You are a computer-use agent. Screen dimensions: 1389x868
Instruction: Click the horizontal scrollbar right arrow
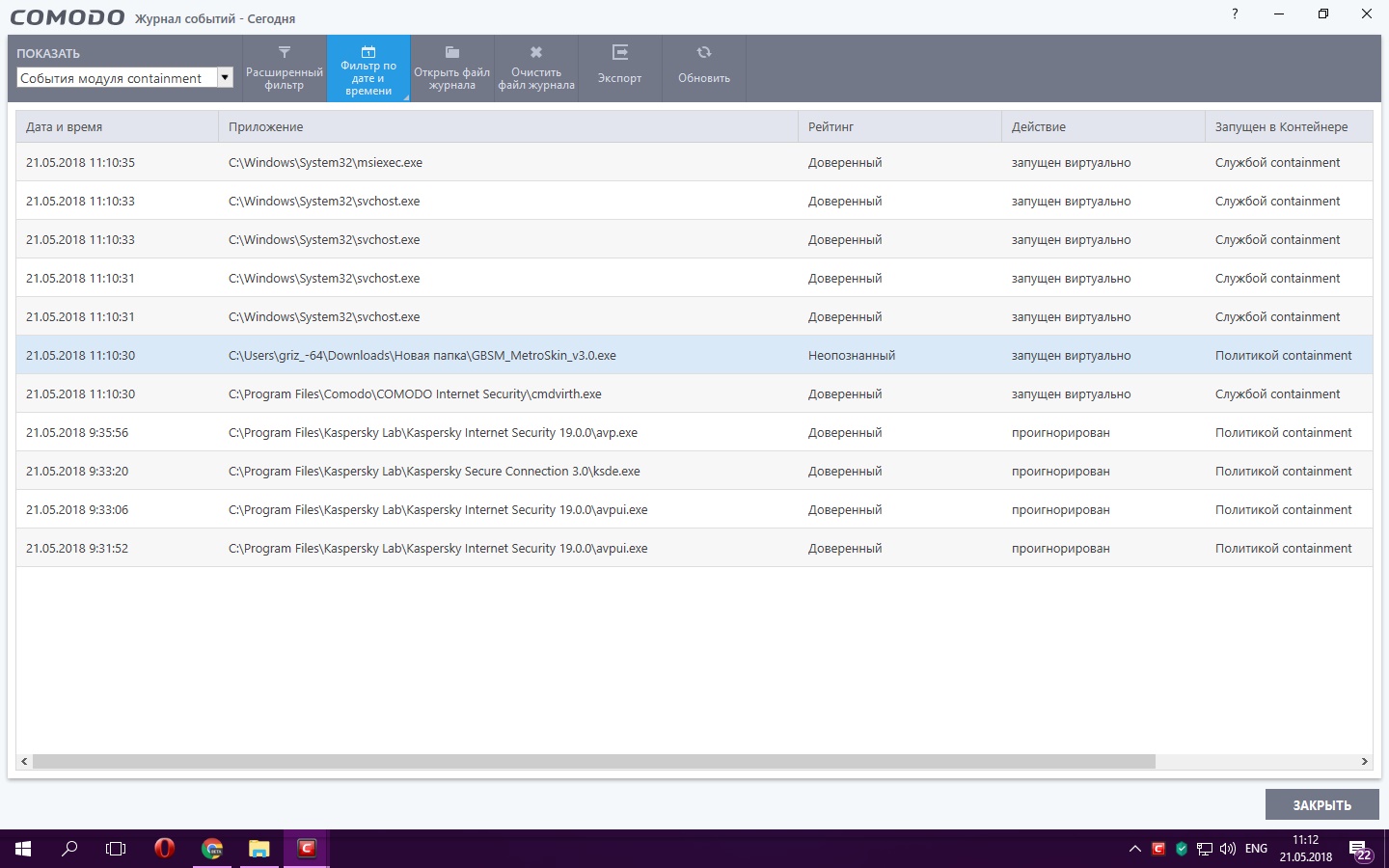1364,762
